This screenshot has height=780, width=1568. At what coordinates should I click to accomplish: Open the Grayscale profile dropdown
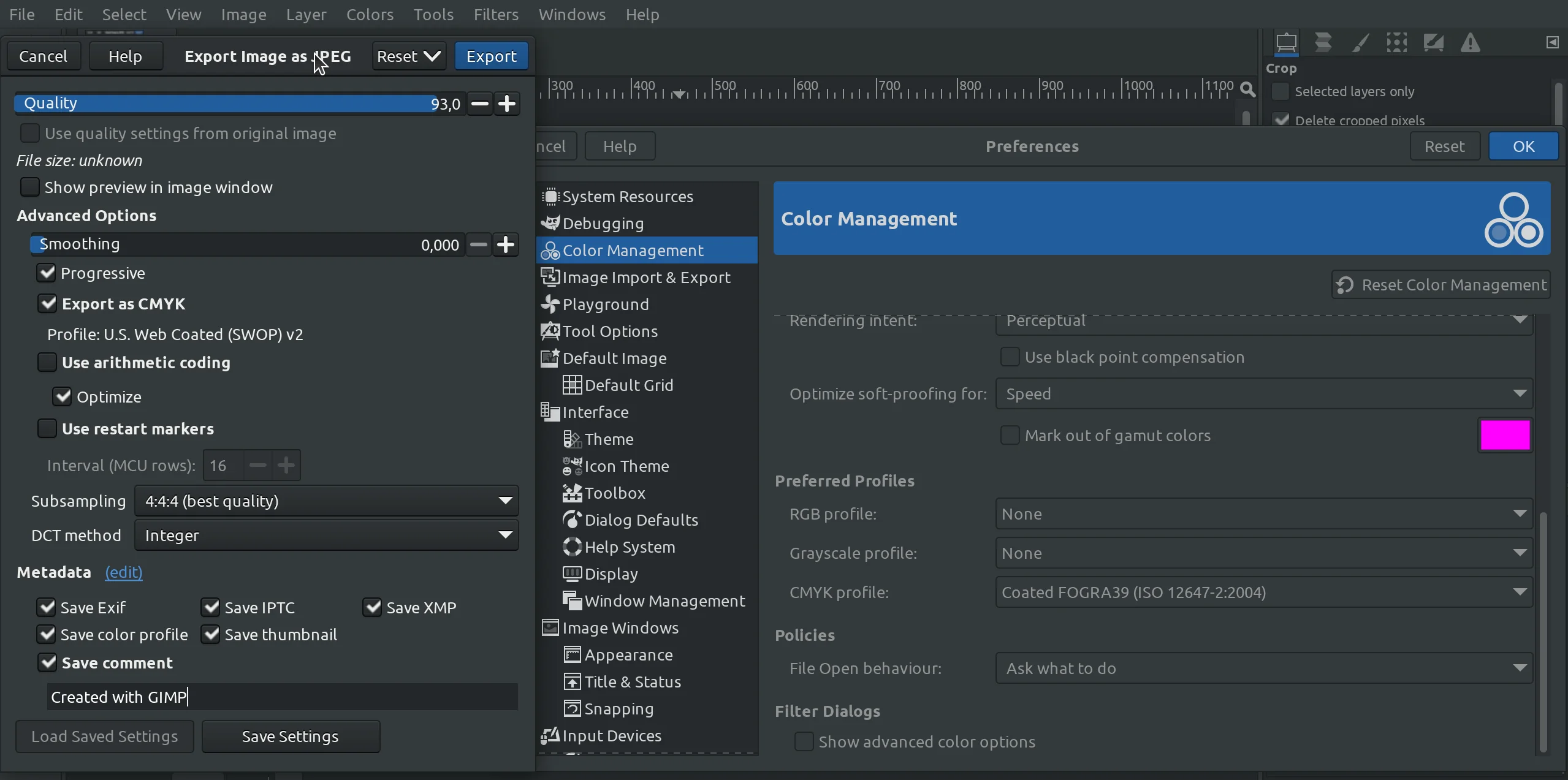1264,553
